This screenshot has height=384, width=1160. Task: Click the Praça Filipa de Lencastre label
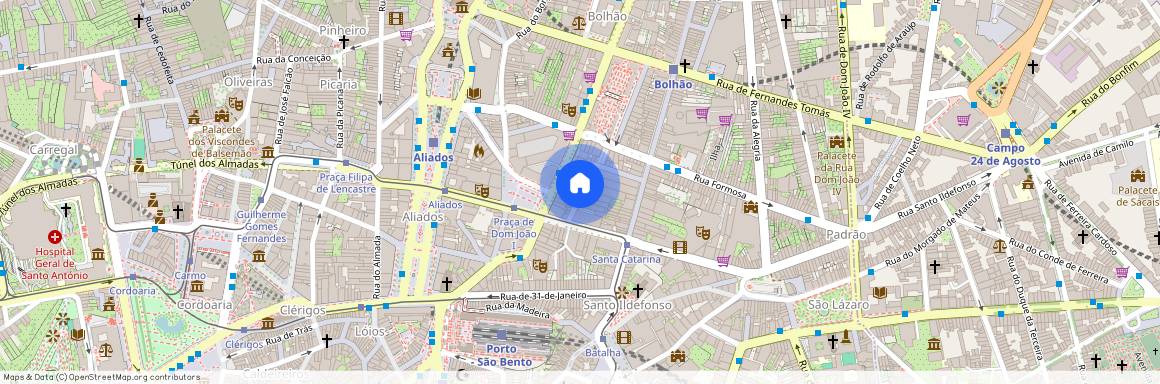point(347,183)
